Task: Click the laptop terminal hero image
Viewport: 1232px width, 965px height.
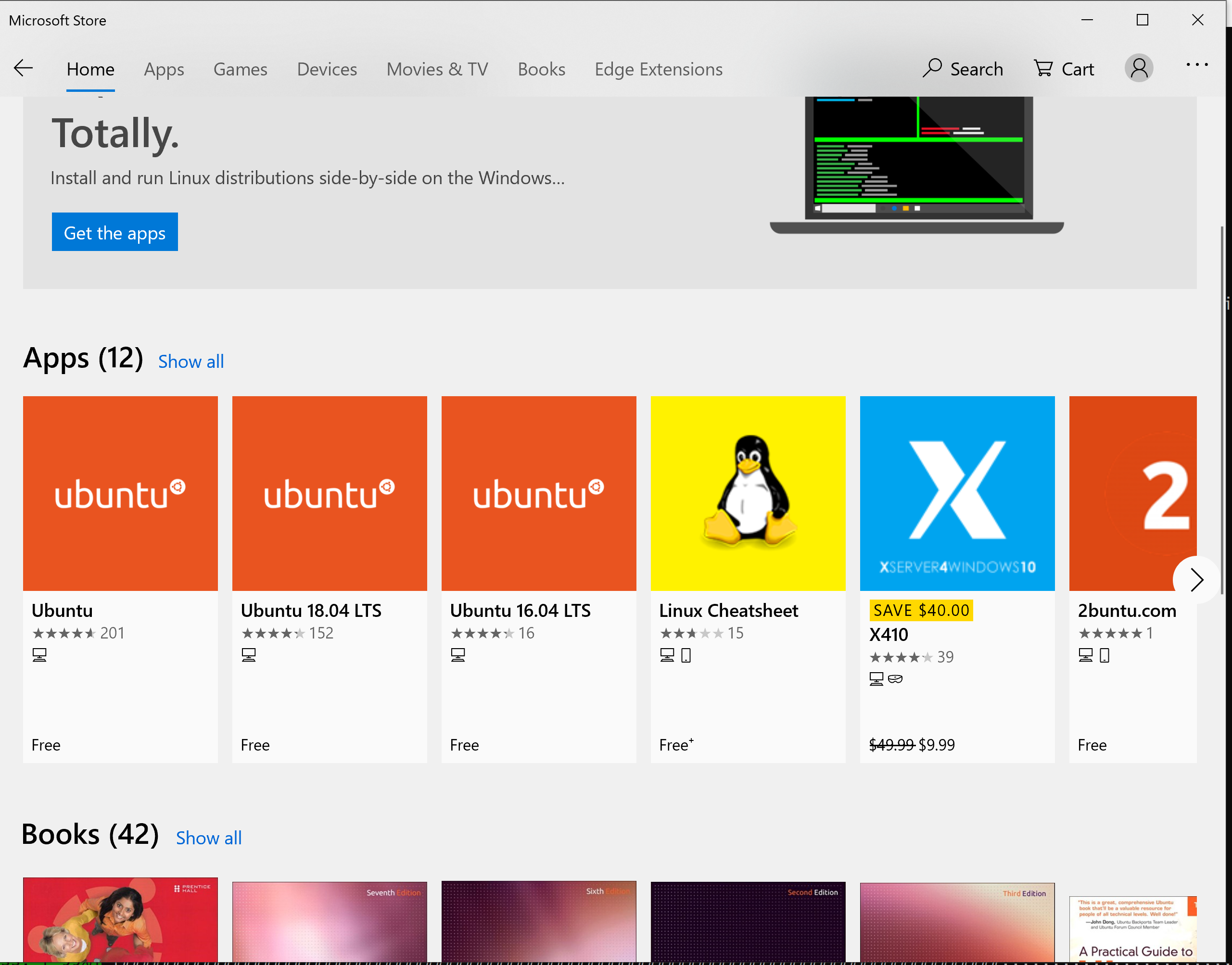Action: tap(916, 164)
